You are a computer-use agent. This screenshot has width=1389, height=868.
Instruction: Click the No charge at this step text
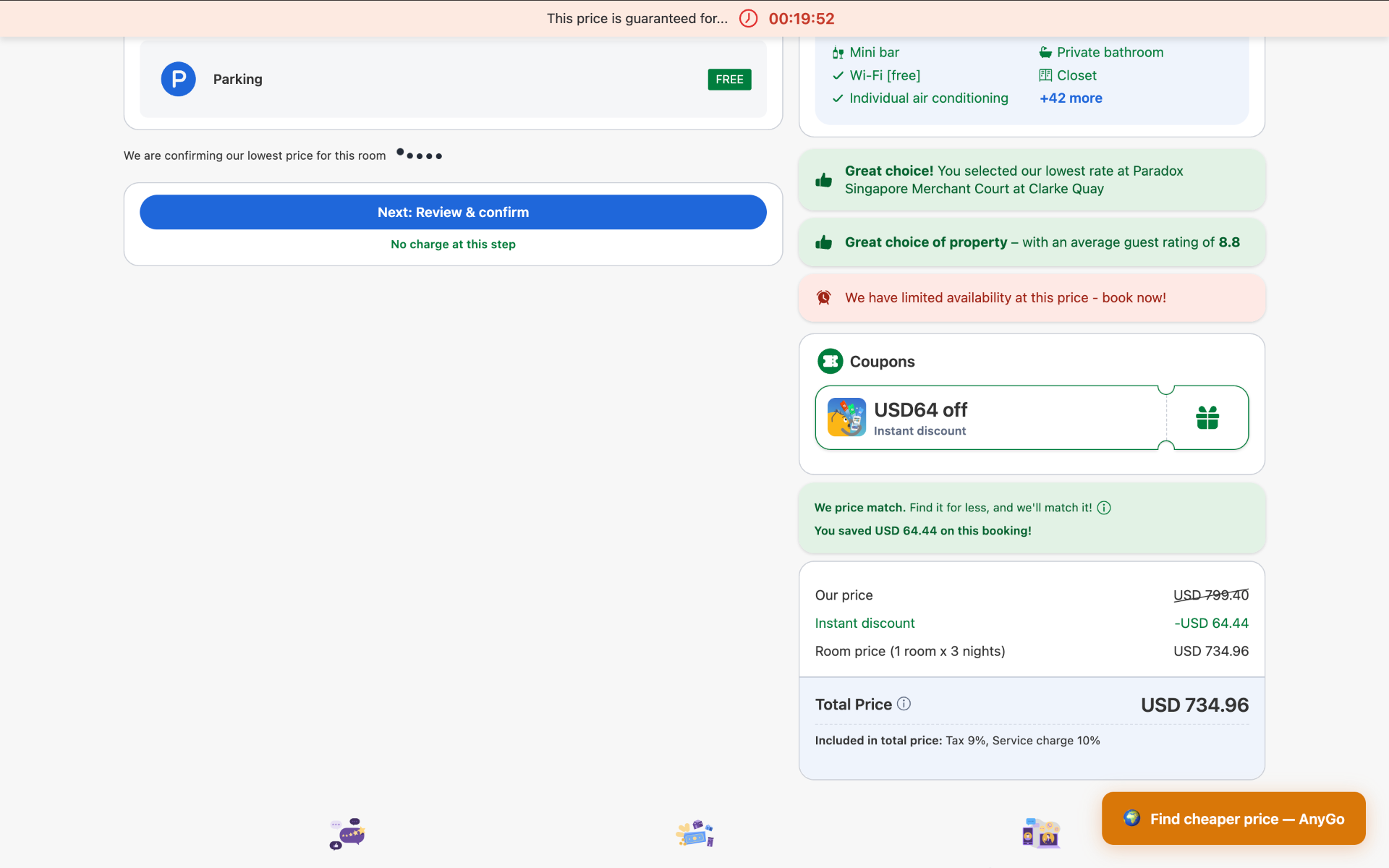pyautogui.click(x=453, y=244)
